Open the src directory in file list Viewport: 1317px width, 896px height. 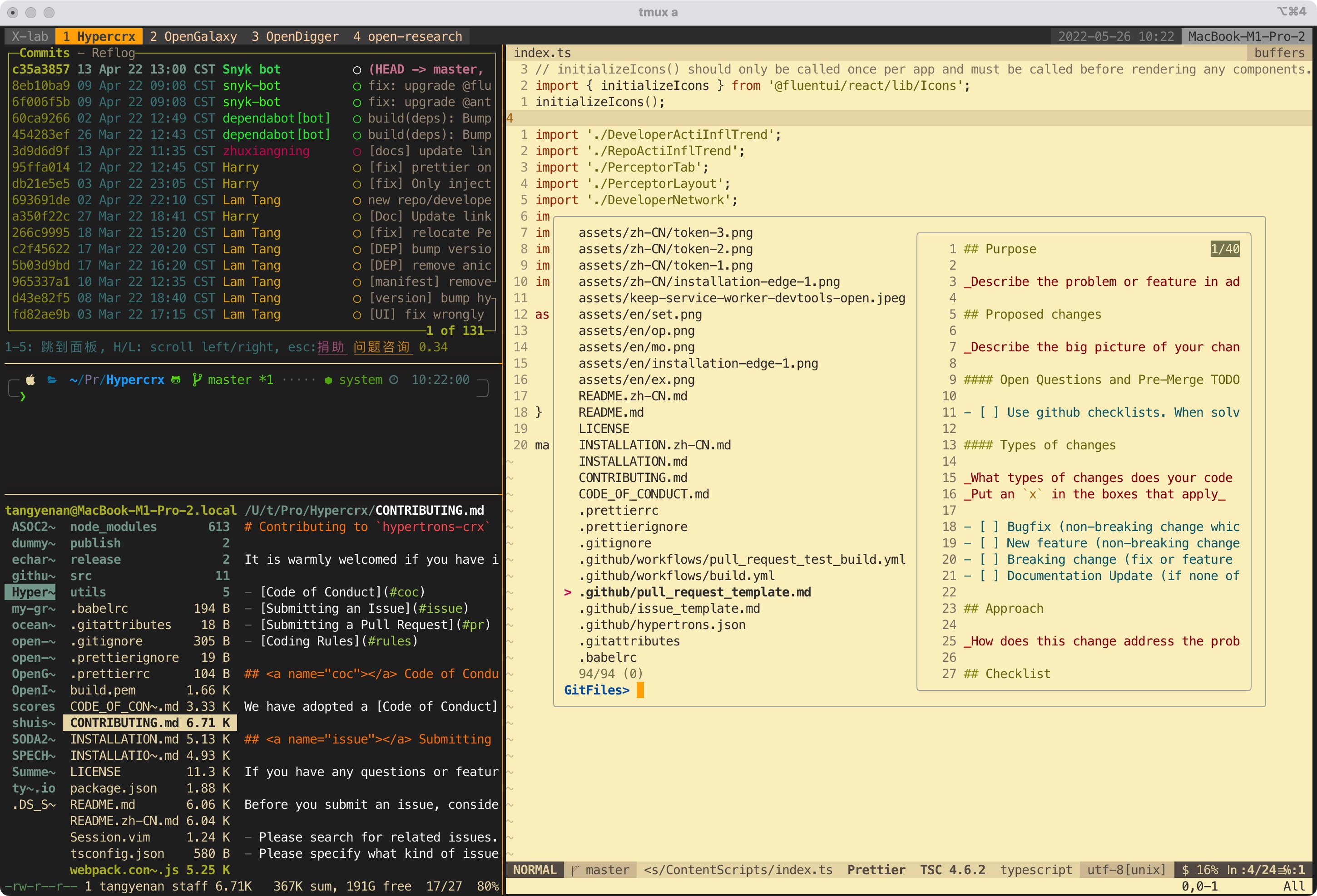click(x=81, y=576)
